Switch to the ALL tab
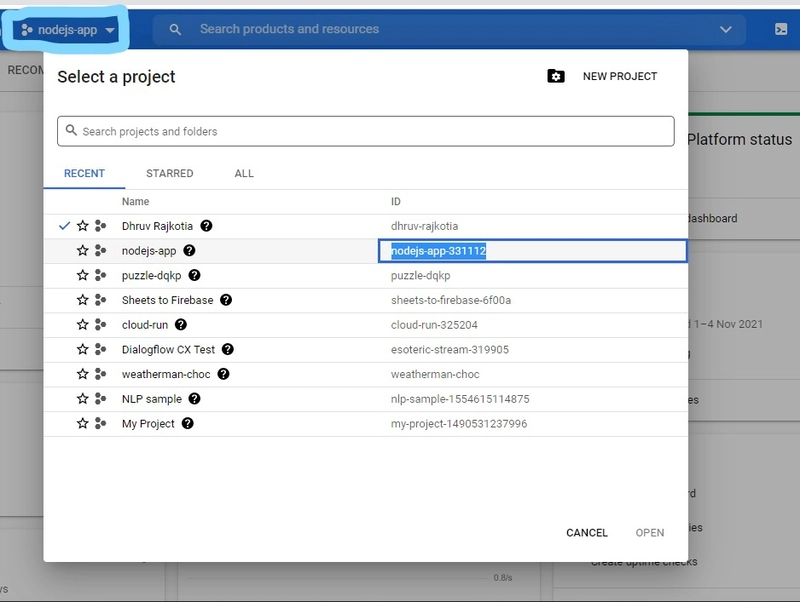The image size is (800, 602). (244, 173)
